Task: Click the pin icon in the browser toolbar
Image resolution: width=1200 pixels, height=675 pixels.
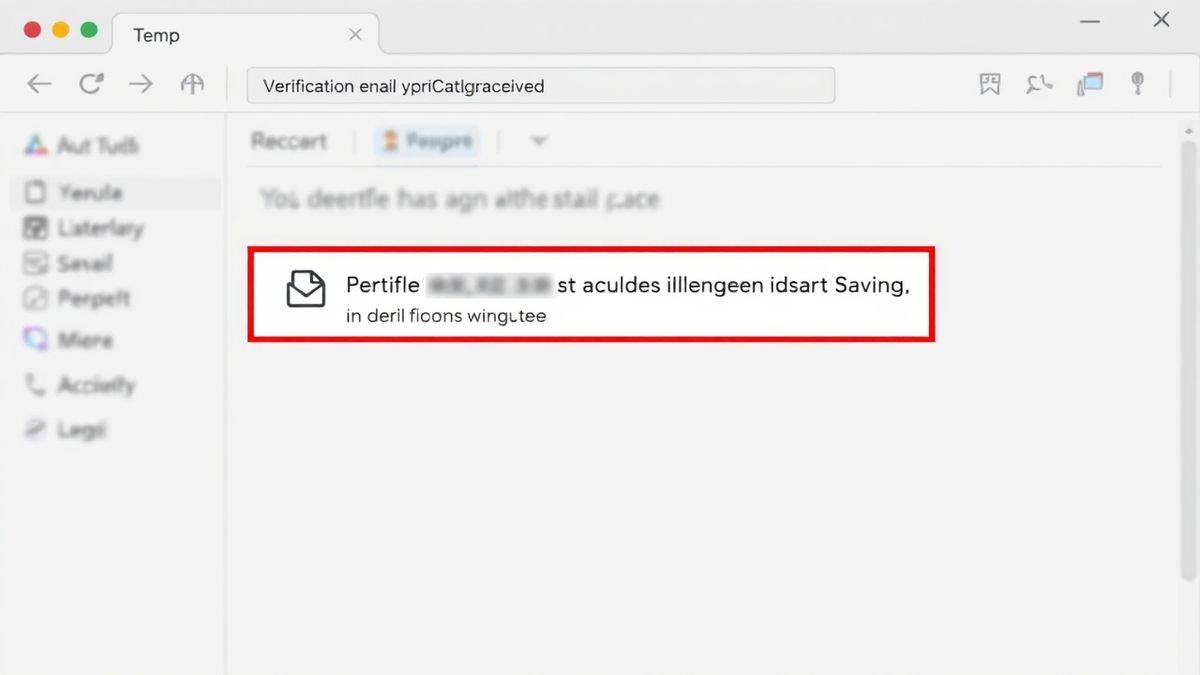Action: point(1138,84)
